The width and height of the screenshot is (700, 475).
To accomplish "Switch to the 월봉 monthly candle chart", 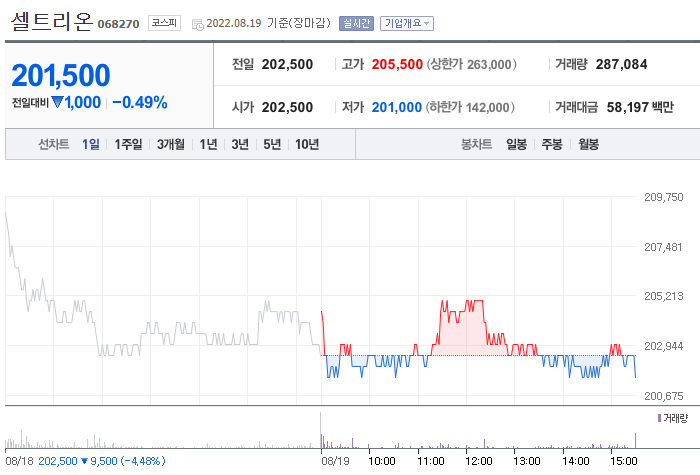I will (588, 144).
